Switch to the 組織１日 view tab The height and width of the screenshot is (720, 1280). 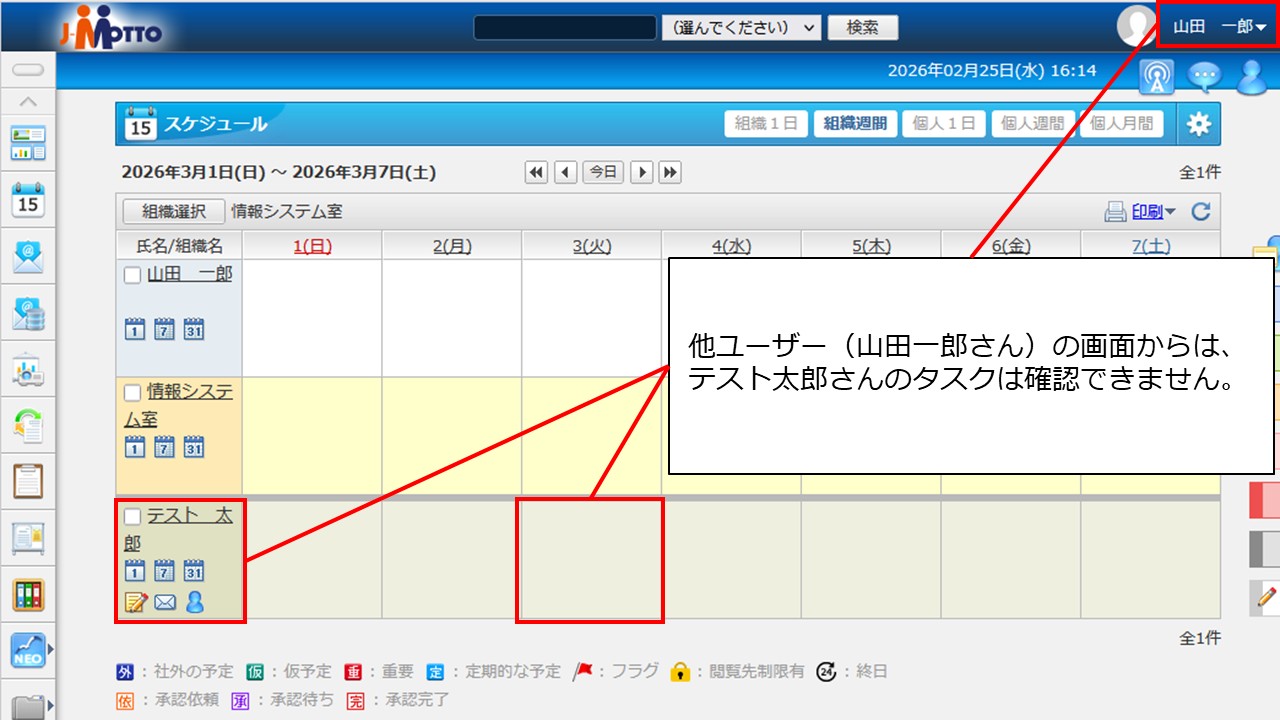pos(766,124)
